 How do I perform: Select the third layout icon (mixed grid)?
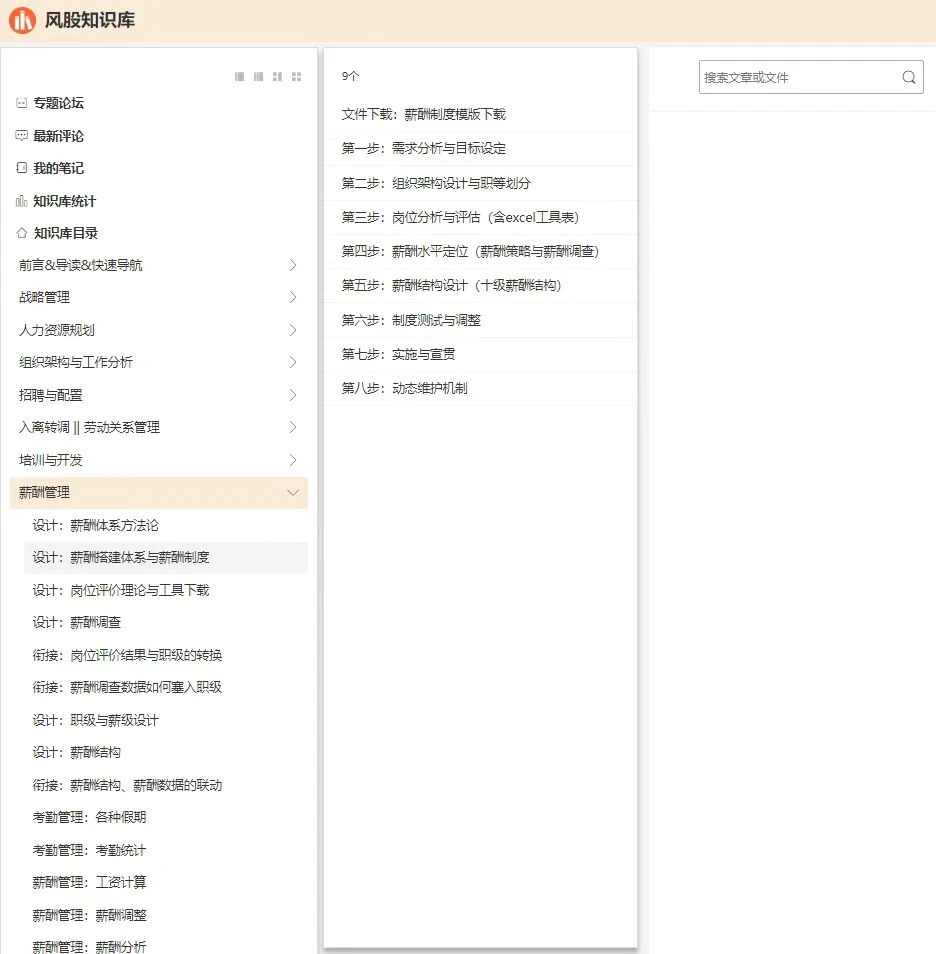[x=277, y=77]
